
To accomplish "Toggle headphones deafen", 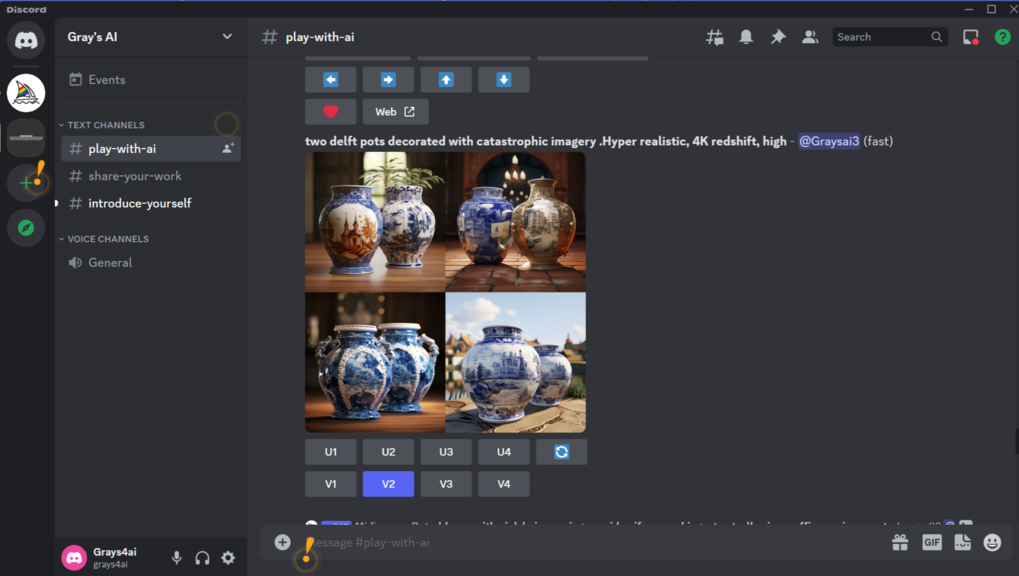I will click(x=203, y=558).
